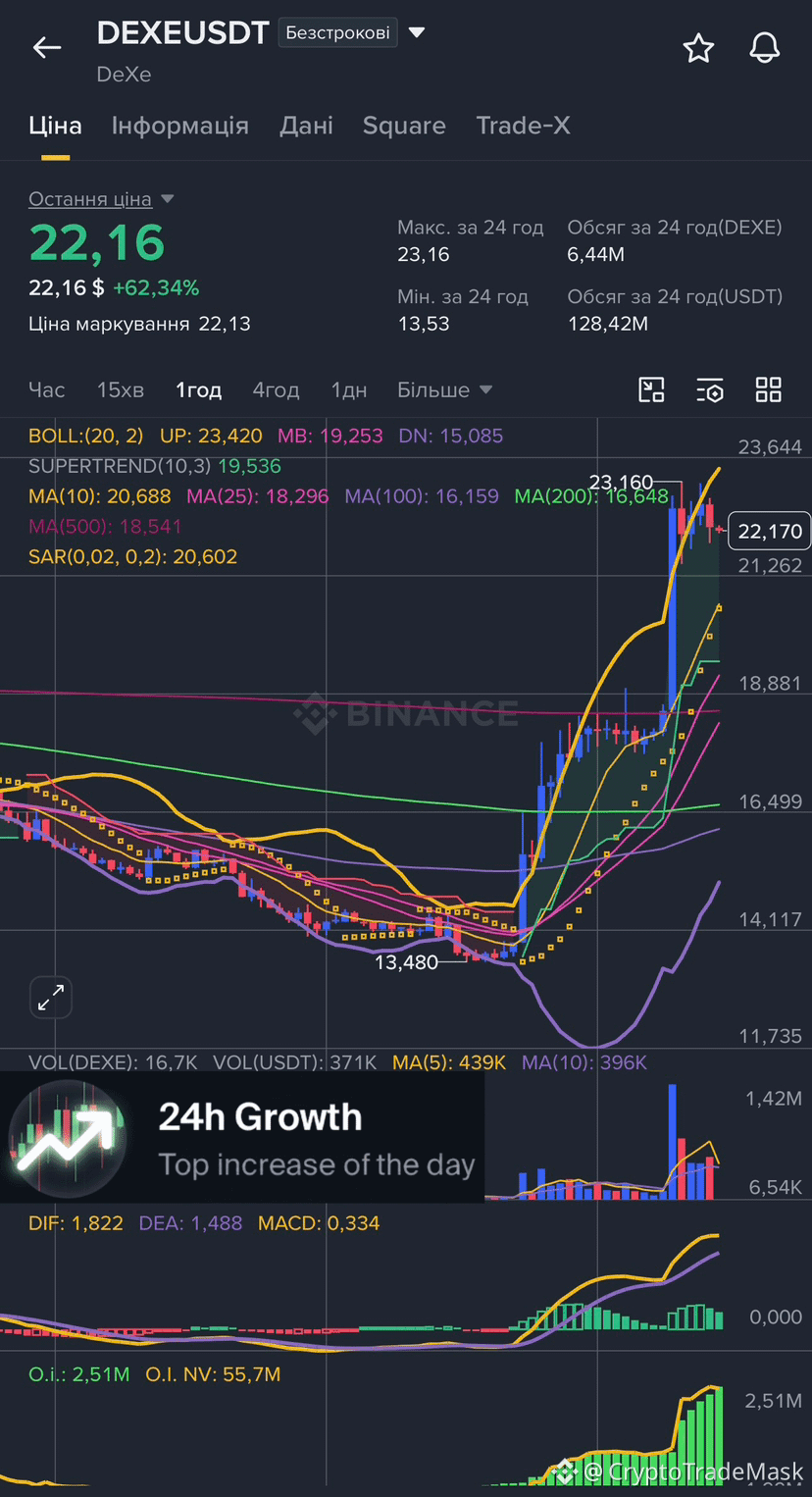Select the Час timeframe
The height and width of the screenshot is (1497, 812).
pyautogui.click(x=47, y=389)
